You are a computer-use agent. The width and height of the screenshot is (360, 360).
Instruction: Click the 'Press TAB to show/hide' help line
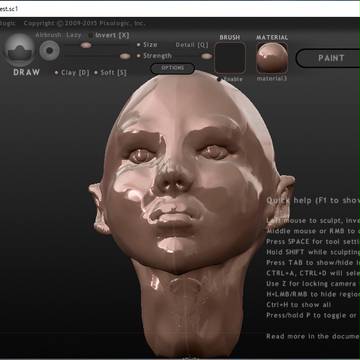[x=313, y=262]
